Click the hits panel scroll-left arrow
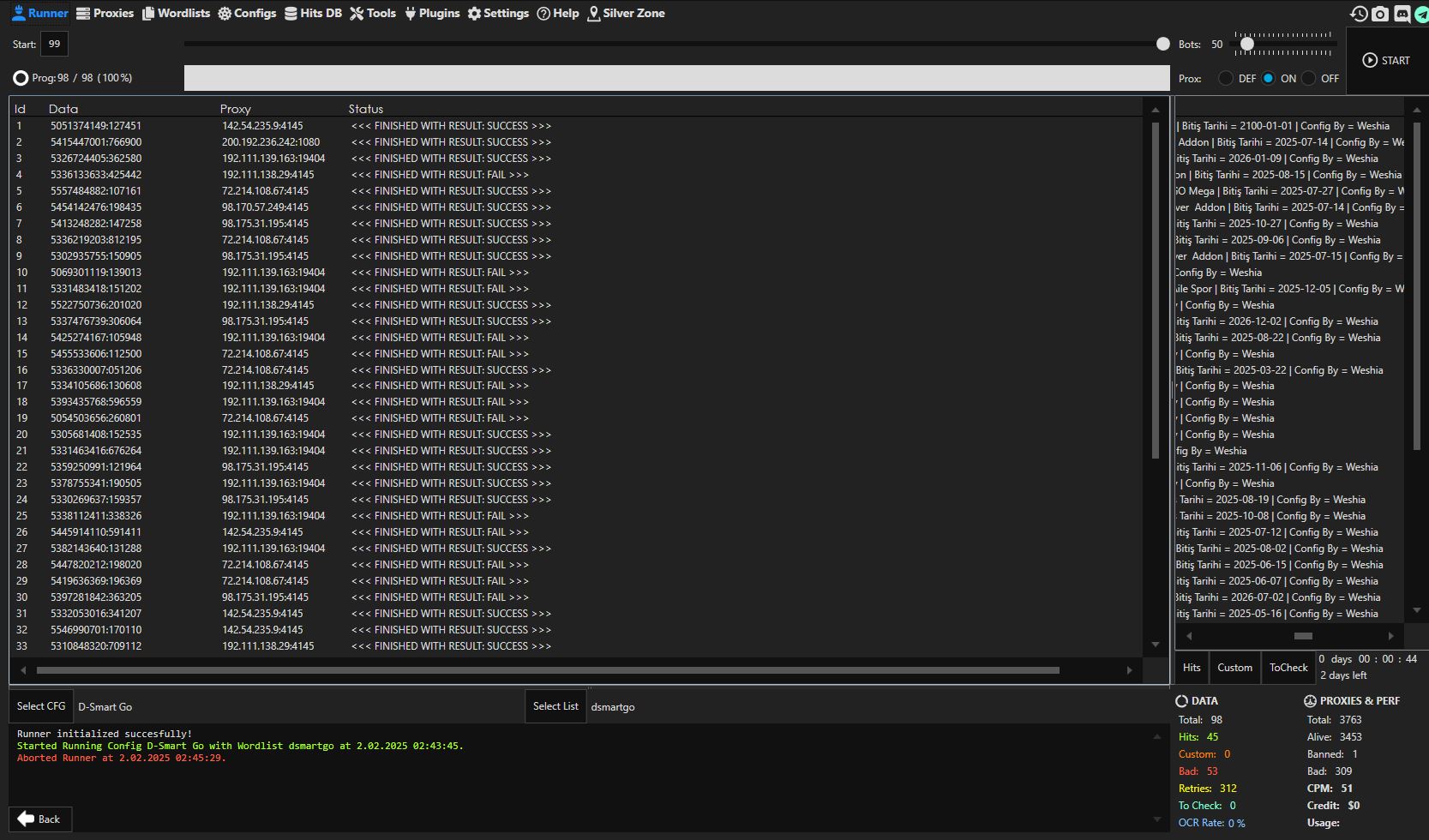 [1189, 636]
